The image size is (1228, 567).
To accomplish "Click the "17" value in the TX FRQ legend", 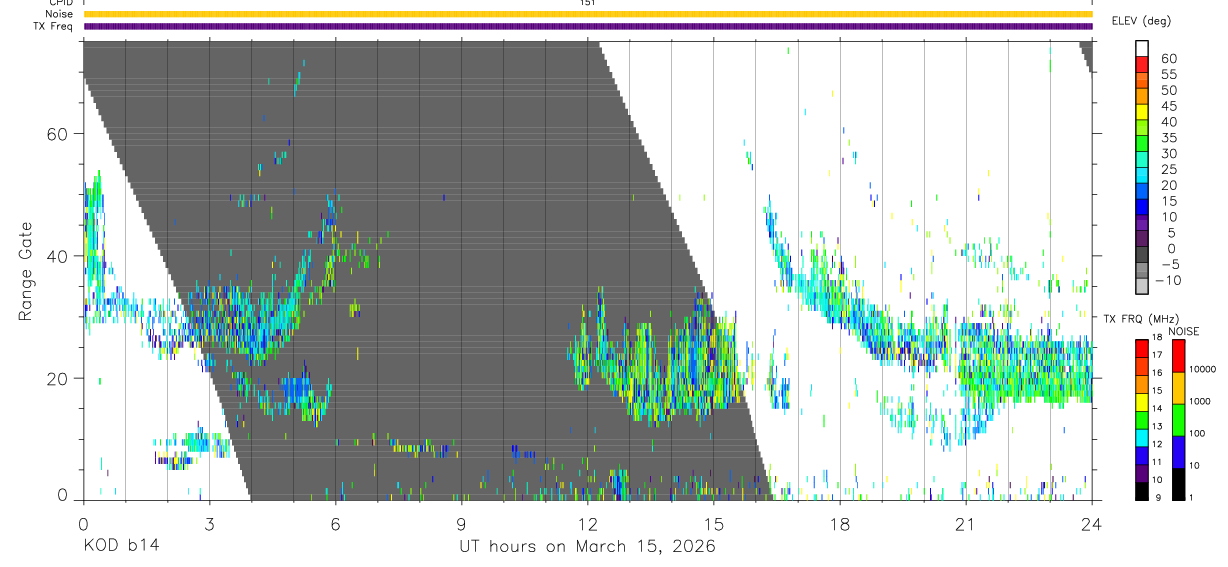I will pos(1157,355).
